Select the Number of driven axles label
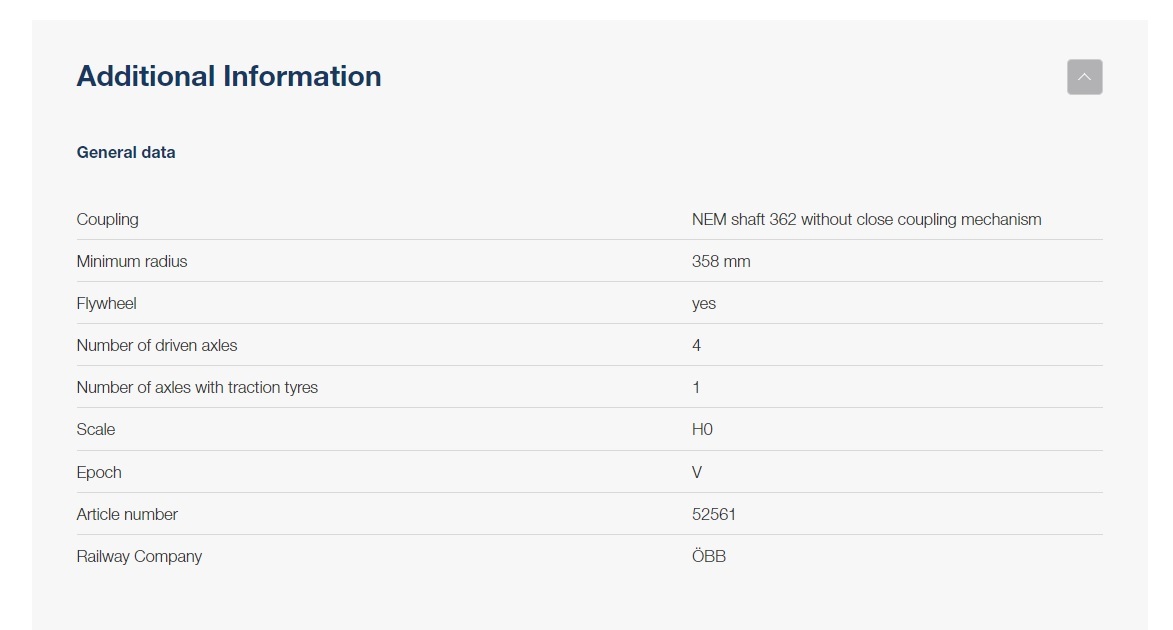Viewport: 1173px width, 630px height. [157, 345]
